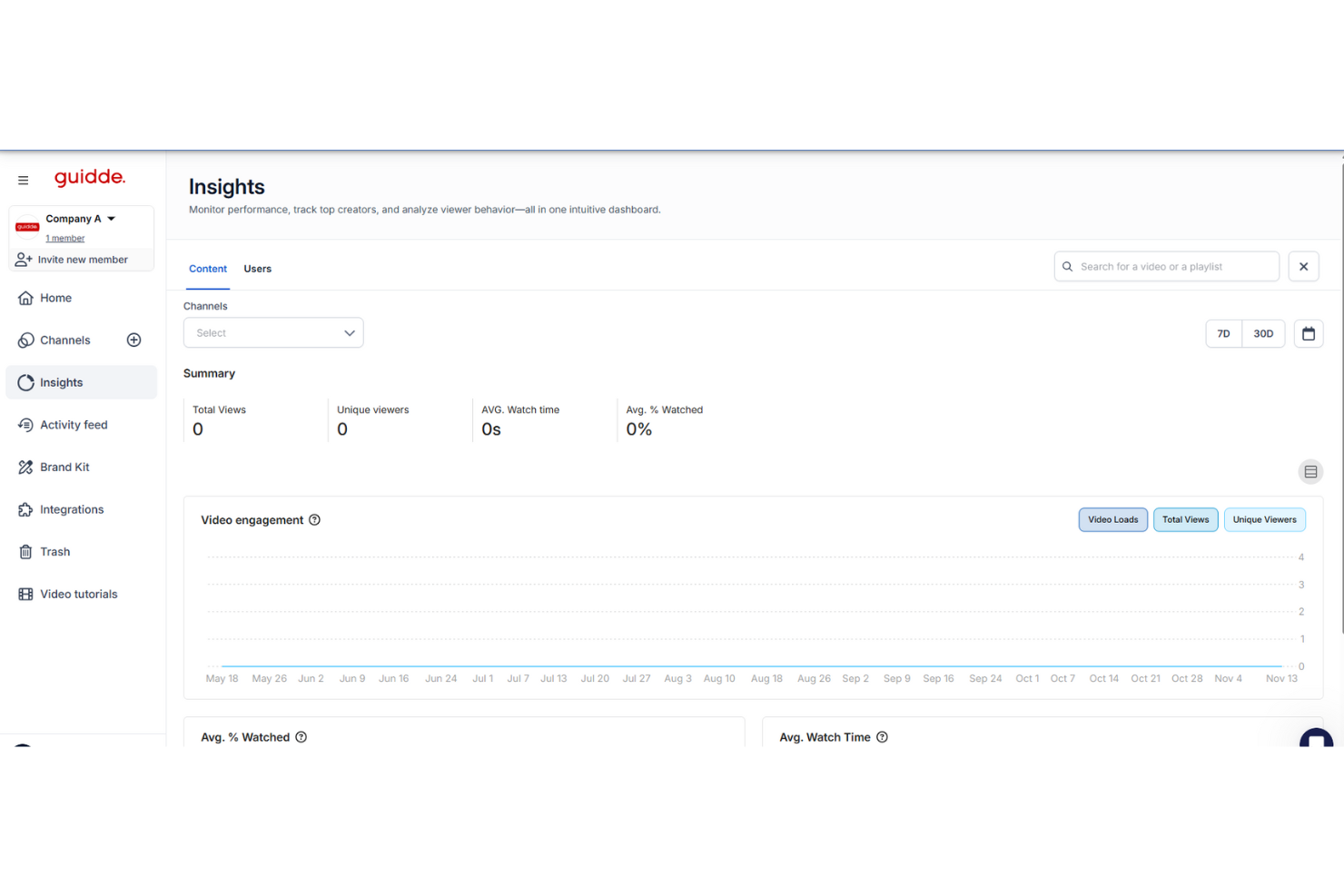Toggle Unique Viewers series
This screenshot has width=1344, height=896.
click(x=1265, y=520)
